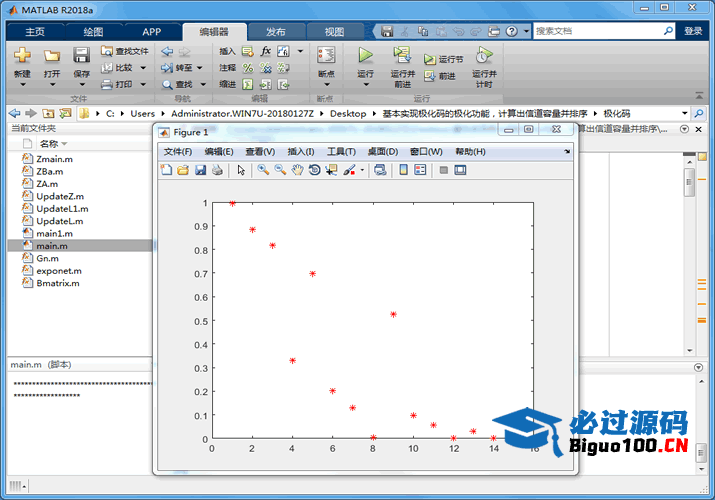Click the Link Plot icon
Viewport: 715px width, 500px height.
point(380,170)
